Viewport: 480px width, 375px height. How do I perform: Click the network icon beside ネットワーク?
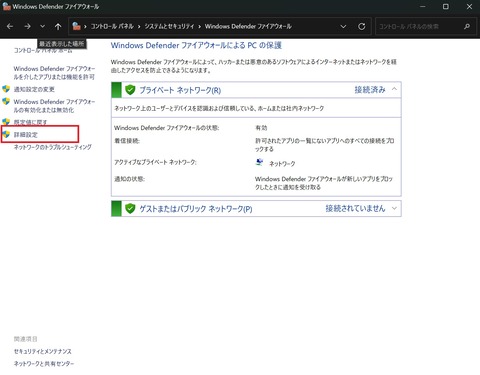click(x=259, y=162)
